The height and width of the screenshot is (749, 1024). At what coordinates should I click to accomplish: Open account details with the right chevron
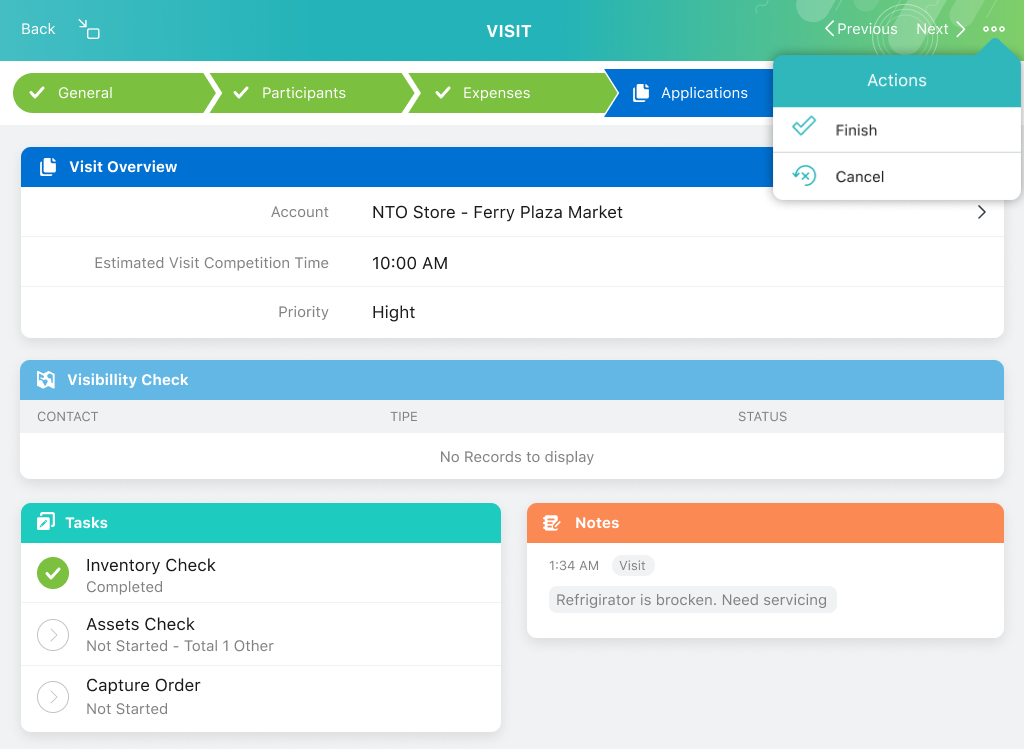pos(981,212)
